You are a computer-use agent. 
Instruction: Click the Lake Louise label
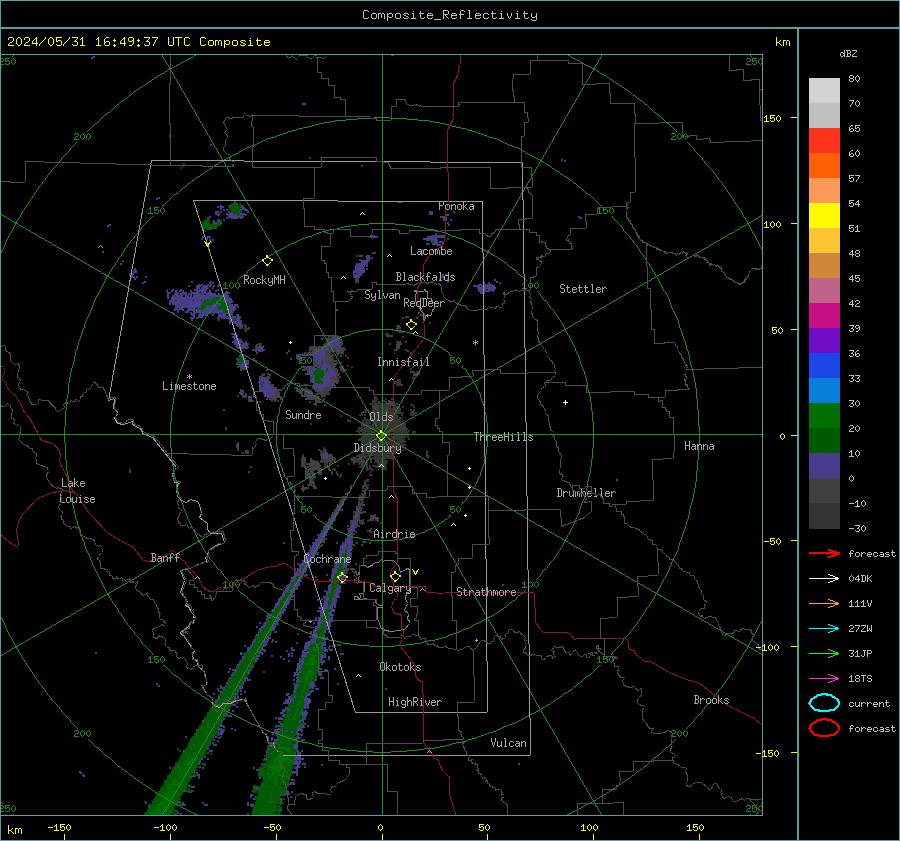coord(77,491)
